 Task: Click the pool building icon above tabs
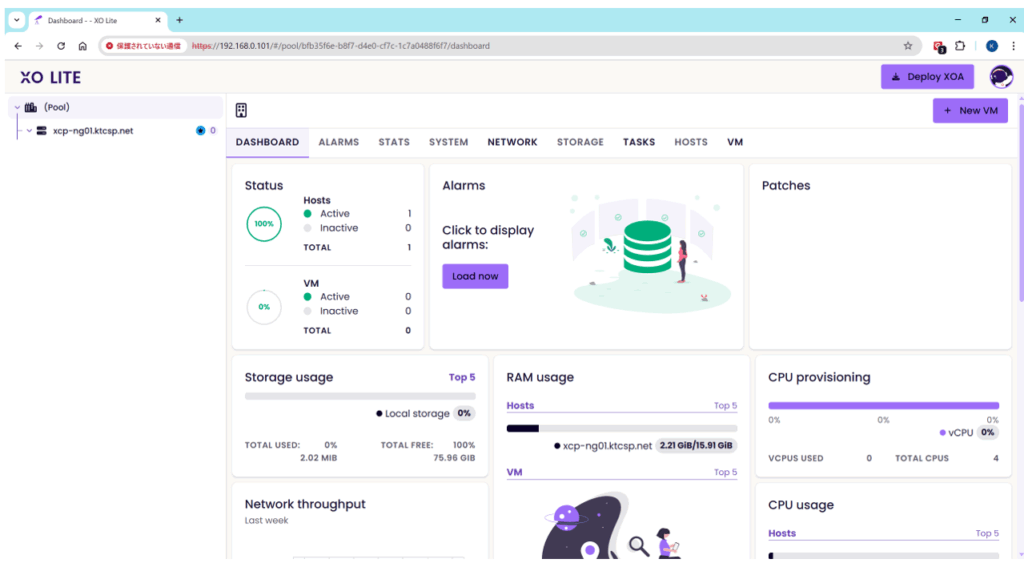tap(241, 111)
